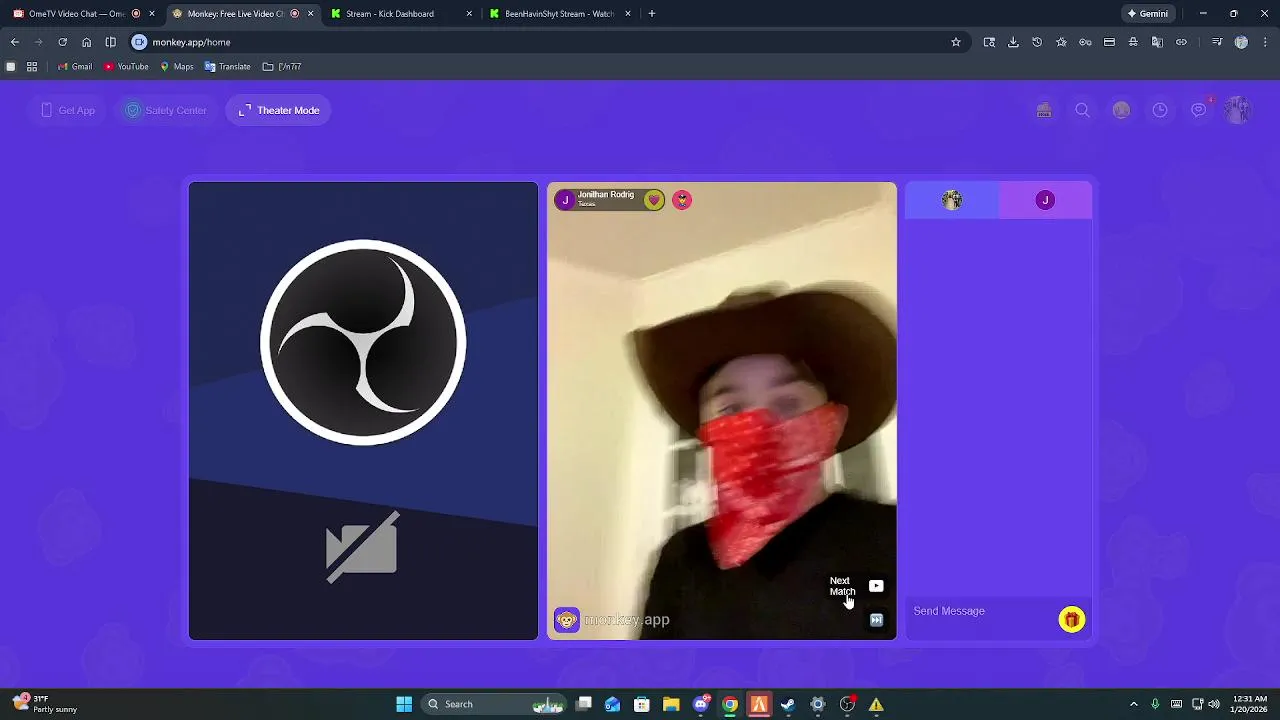The width and height of the screenshot is (1280, 720).
Task: Toggle the browser side panel
Action: (x=110, y=42)
